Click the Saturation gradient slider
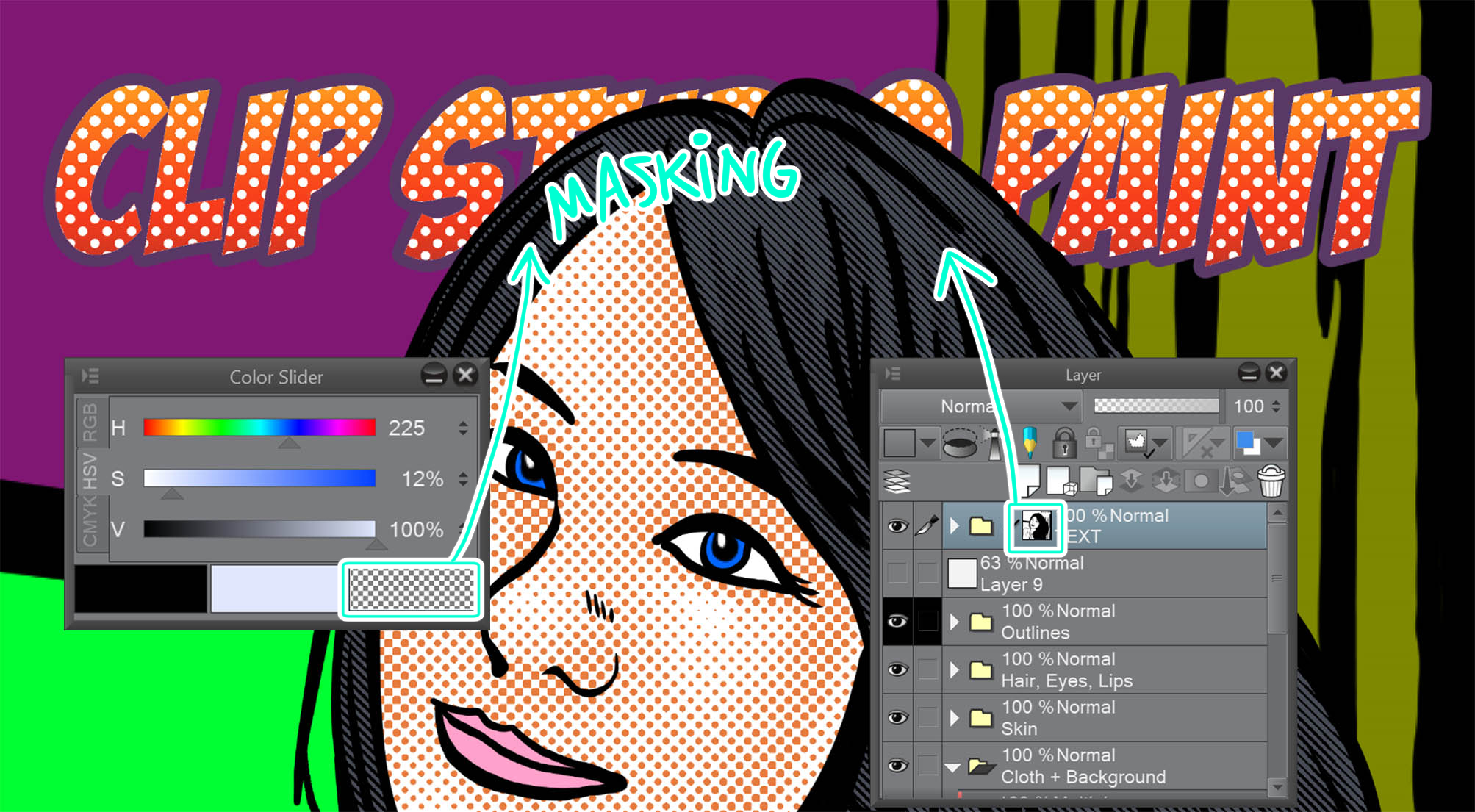 click(x=259, y=478)
